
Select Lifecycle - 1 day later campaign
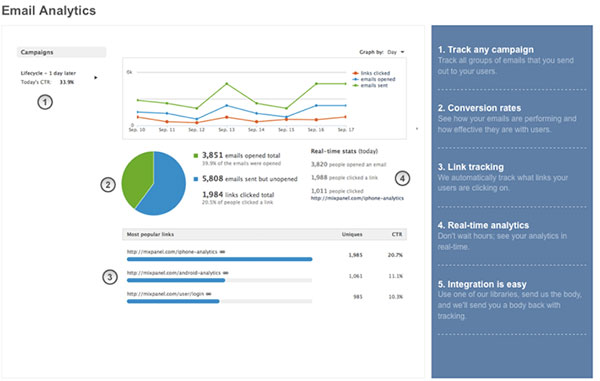point(48,73)
